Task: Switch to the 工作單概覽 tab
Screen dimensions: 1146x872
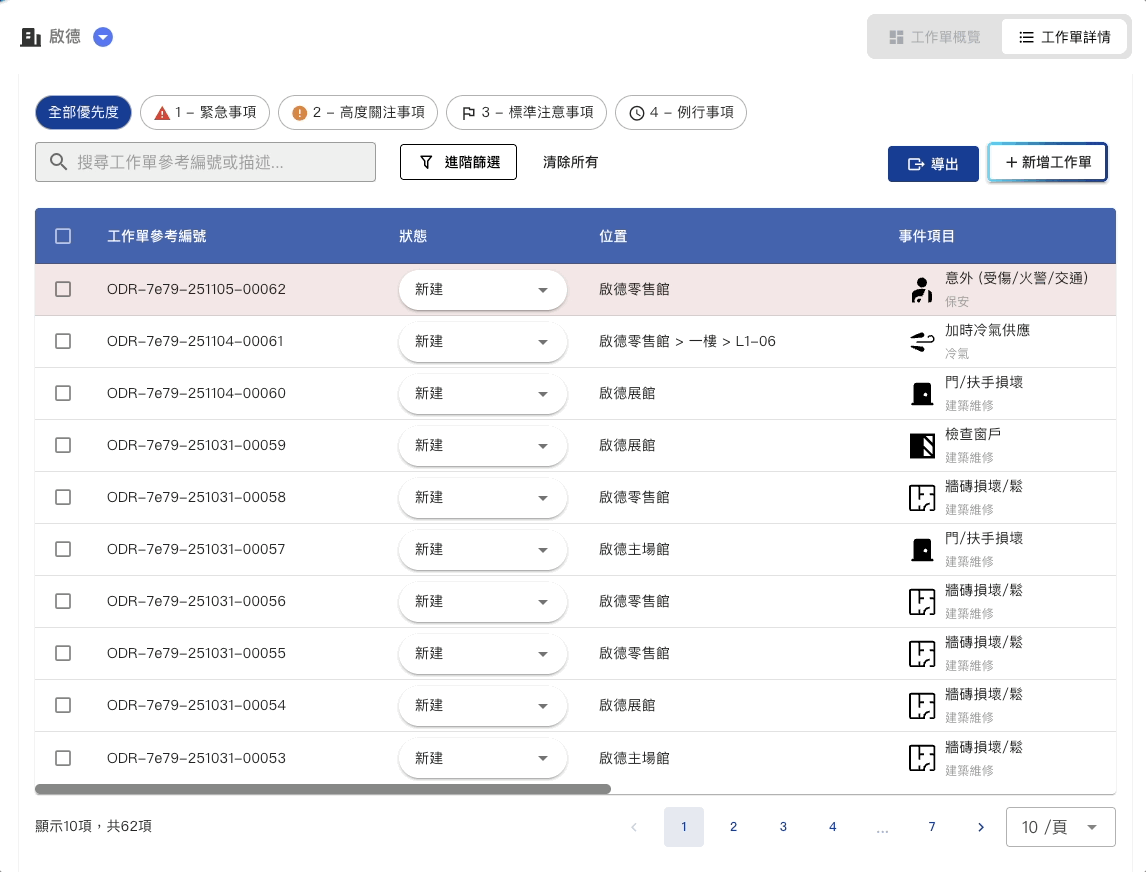Action: [x=938, y=36]
